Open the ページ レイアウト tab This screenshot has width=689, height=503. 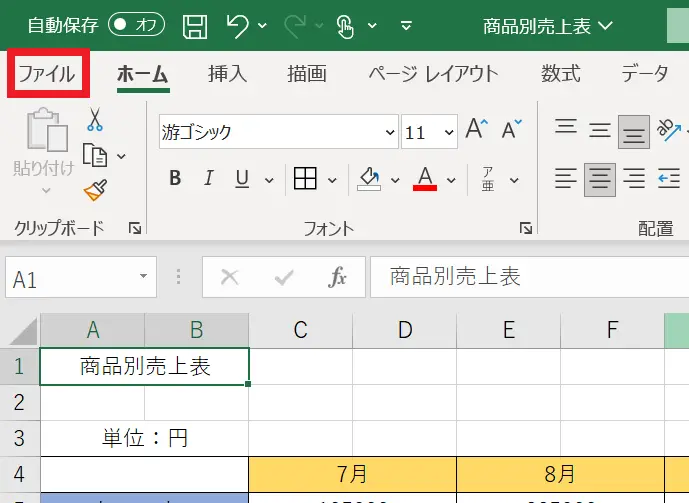pos(433,73)
